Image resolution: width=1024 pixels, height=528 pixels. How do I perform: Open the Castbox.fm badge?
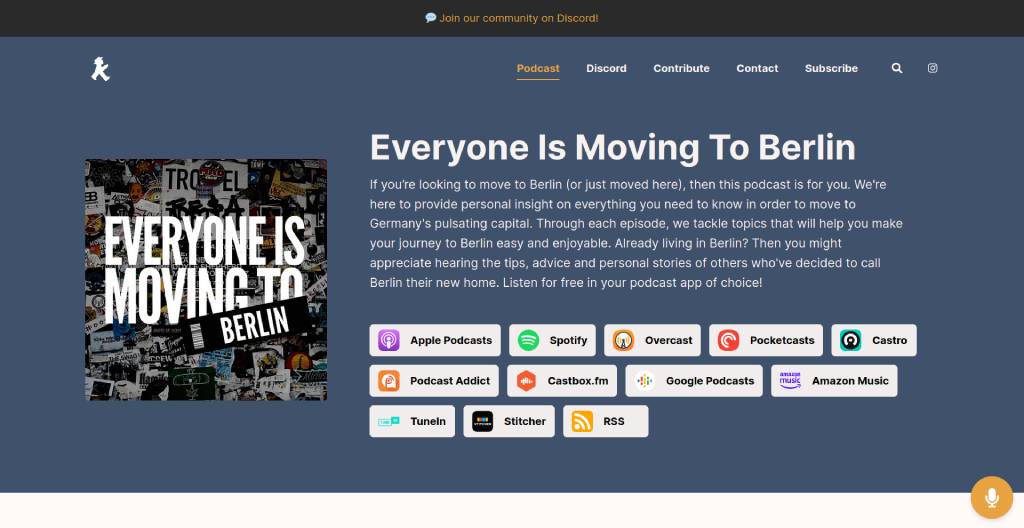point(562,381)
